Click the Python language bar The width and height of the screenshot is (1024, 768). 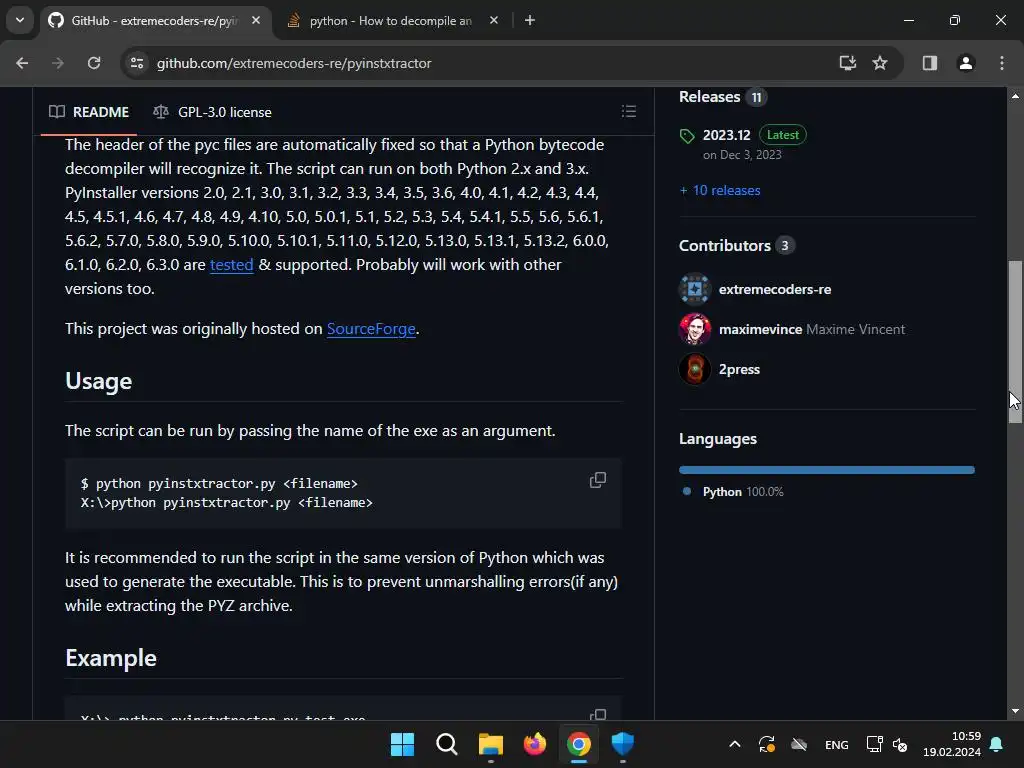pos(827,470)
